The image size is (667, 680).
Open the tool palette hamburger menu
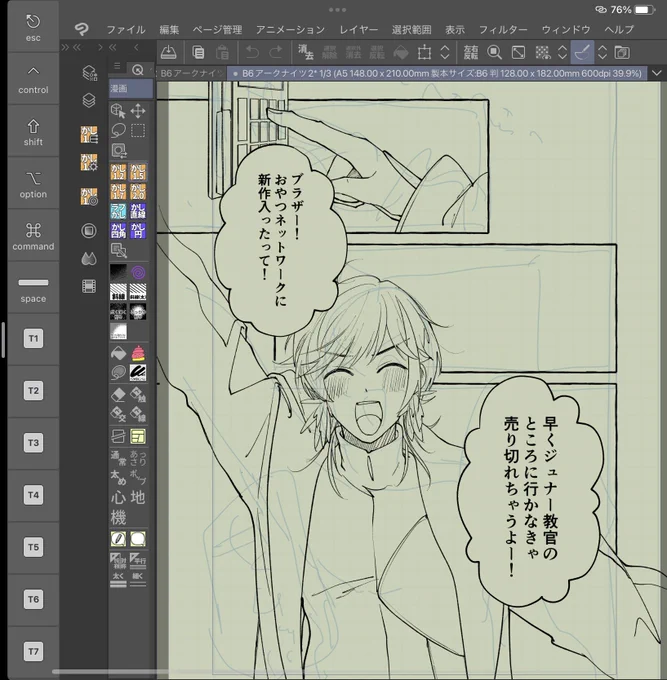tap(117, 66)
